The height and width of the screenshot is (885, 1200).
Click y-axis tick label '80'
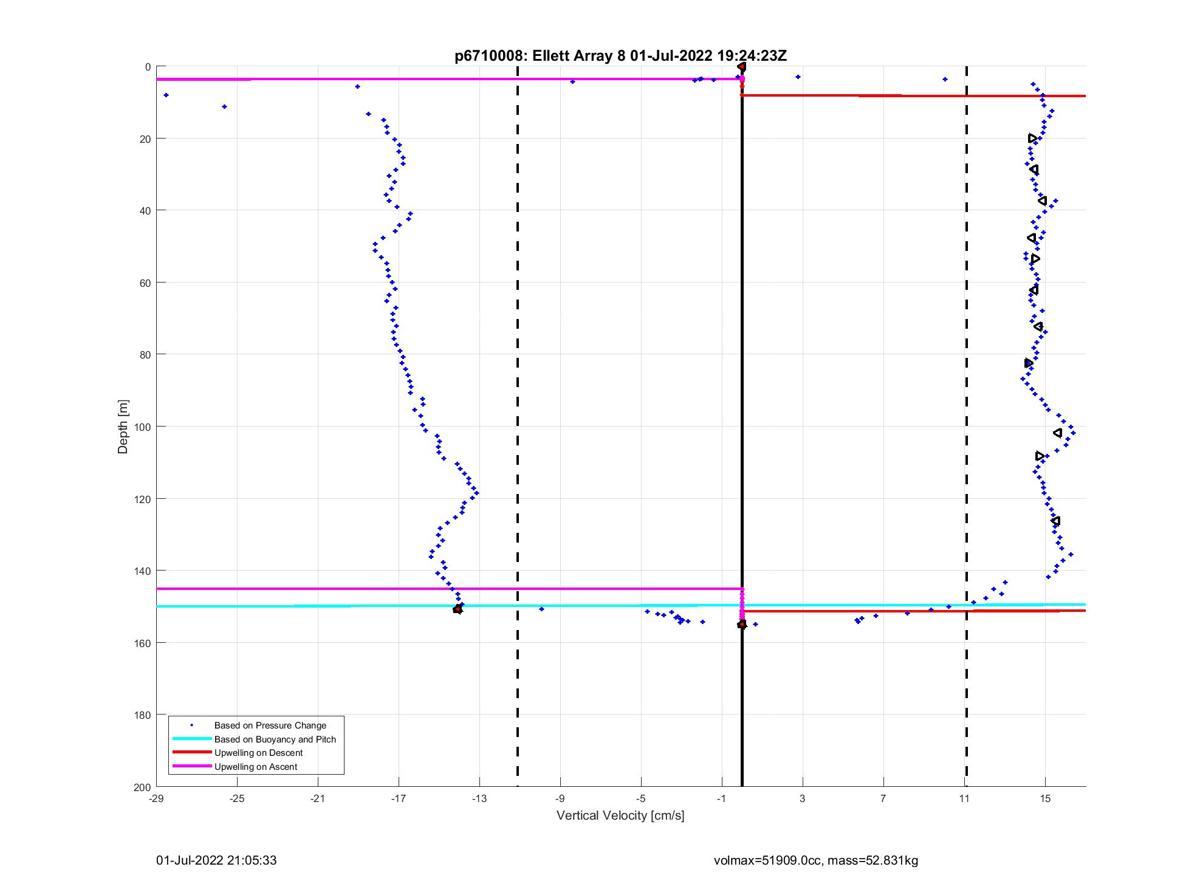point(145,355)
